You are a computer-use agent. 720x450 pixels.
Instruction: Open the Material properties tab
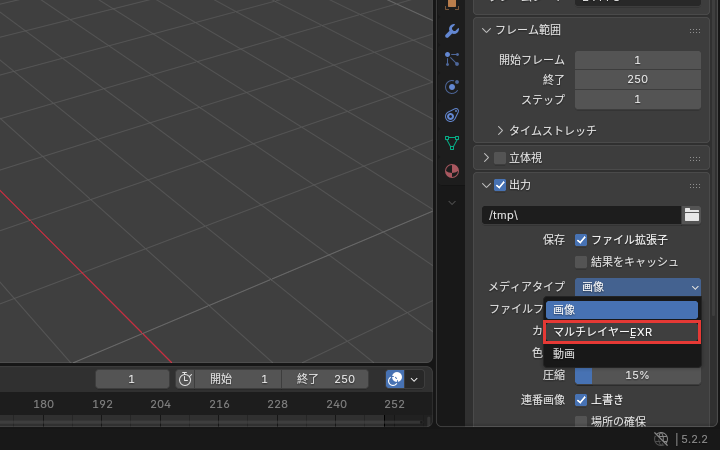tap(452, 171)
